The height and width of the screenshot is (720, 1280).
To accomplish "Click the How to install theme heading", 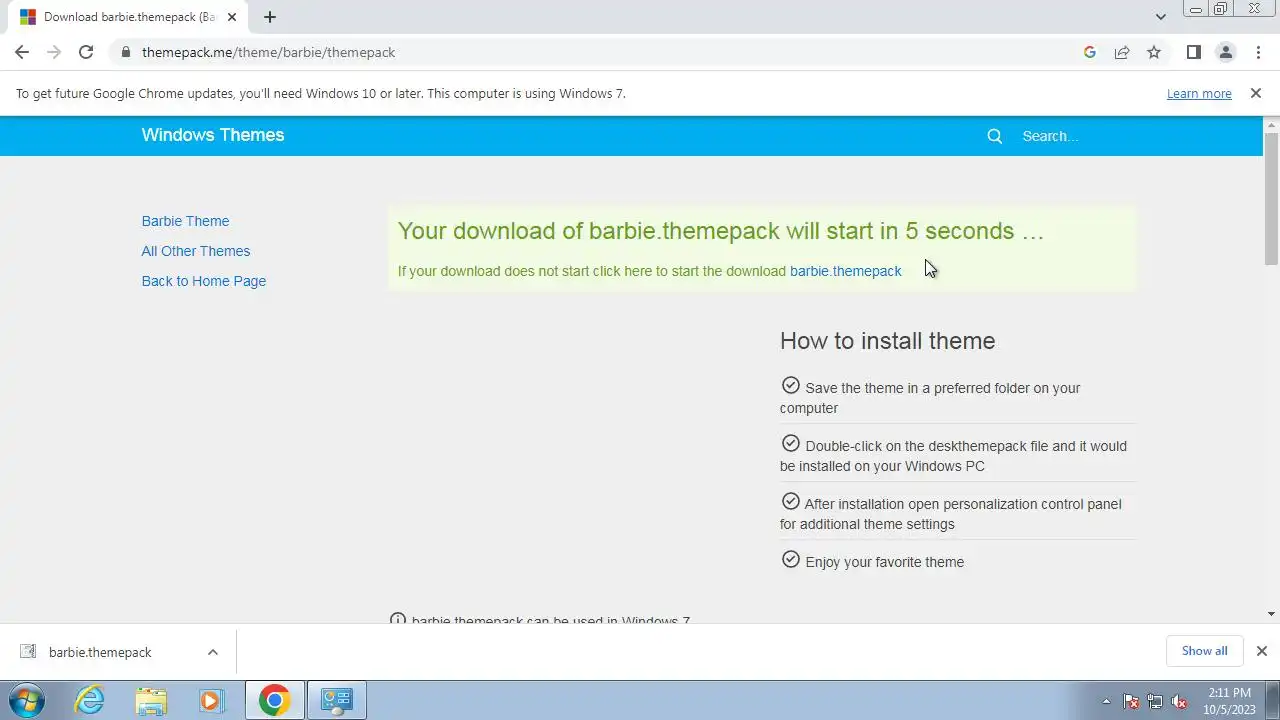I will 888,341.
